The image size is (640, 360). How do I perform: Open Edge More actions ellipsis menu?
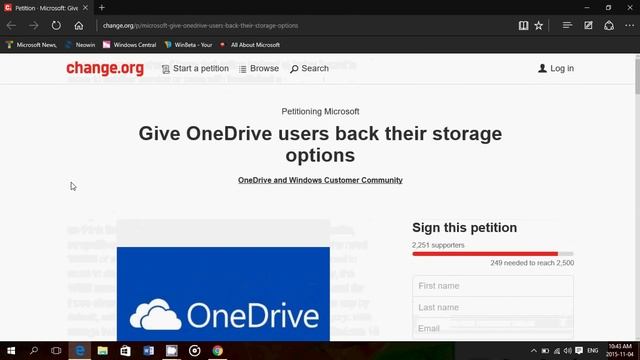pos(629,25)
